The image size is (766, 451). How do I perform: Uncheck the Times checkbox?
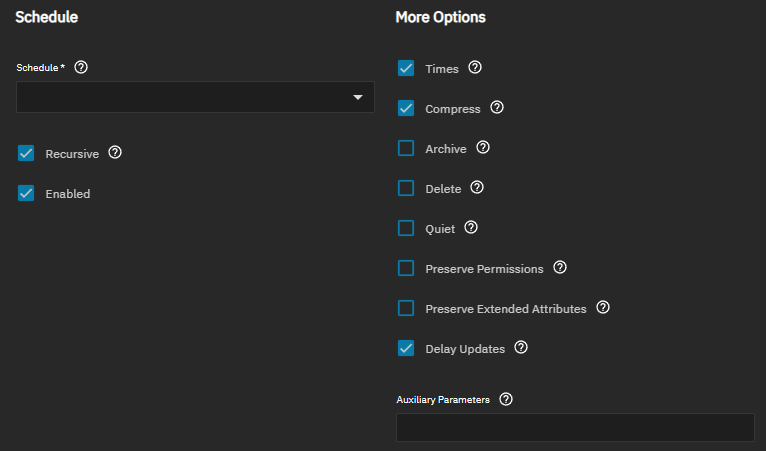(x=406, y=68)
